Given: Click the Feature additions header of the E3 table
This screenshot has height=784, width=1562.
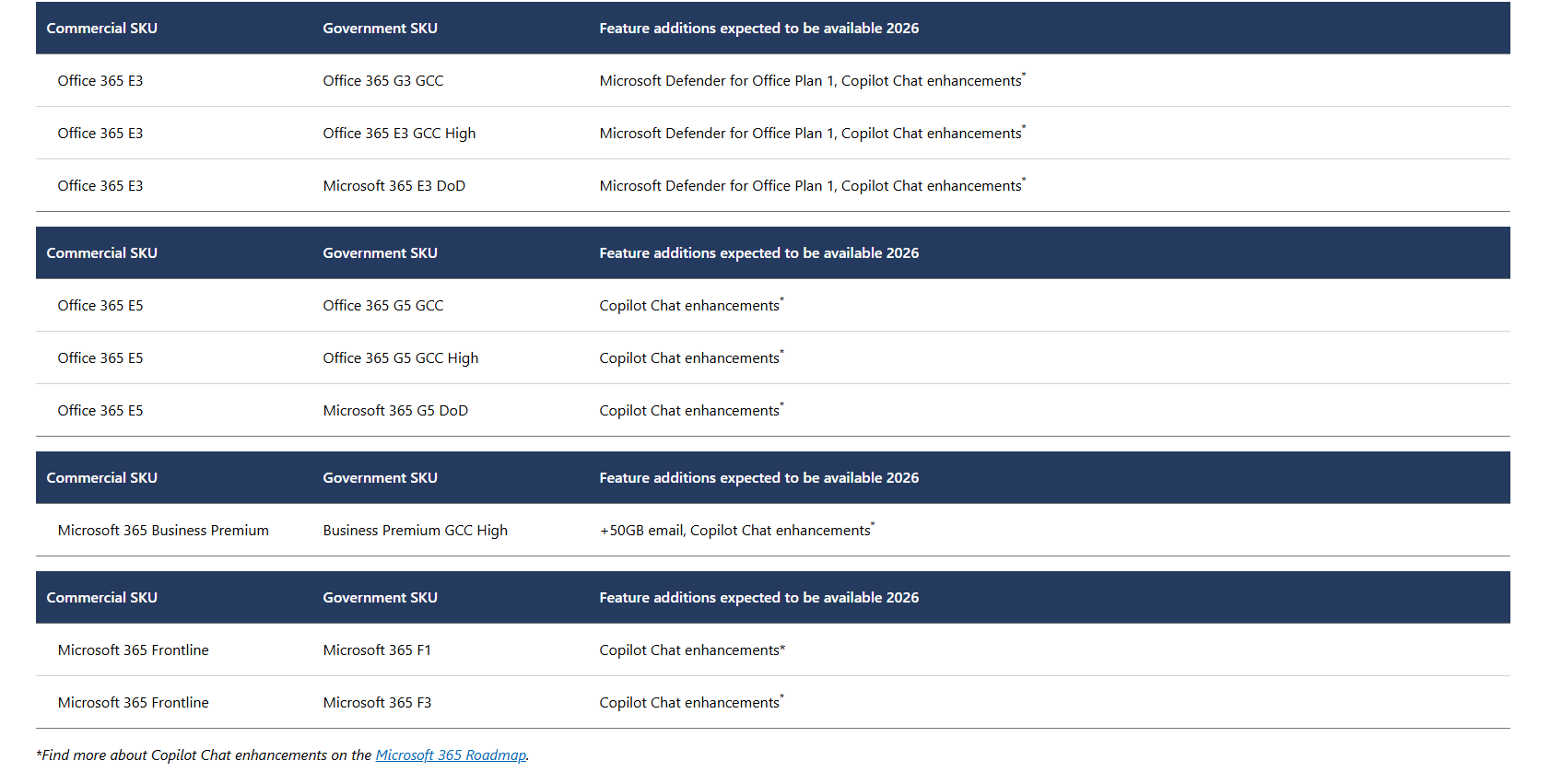Looking at the screenshot, I should (759, 29).
